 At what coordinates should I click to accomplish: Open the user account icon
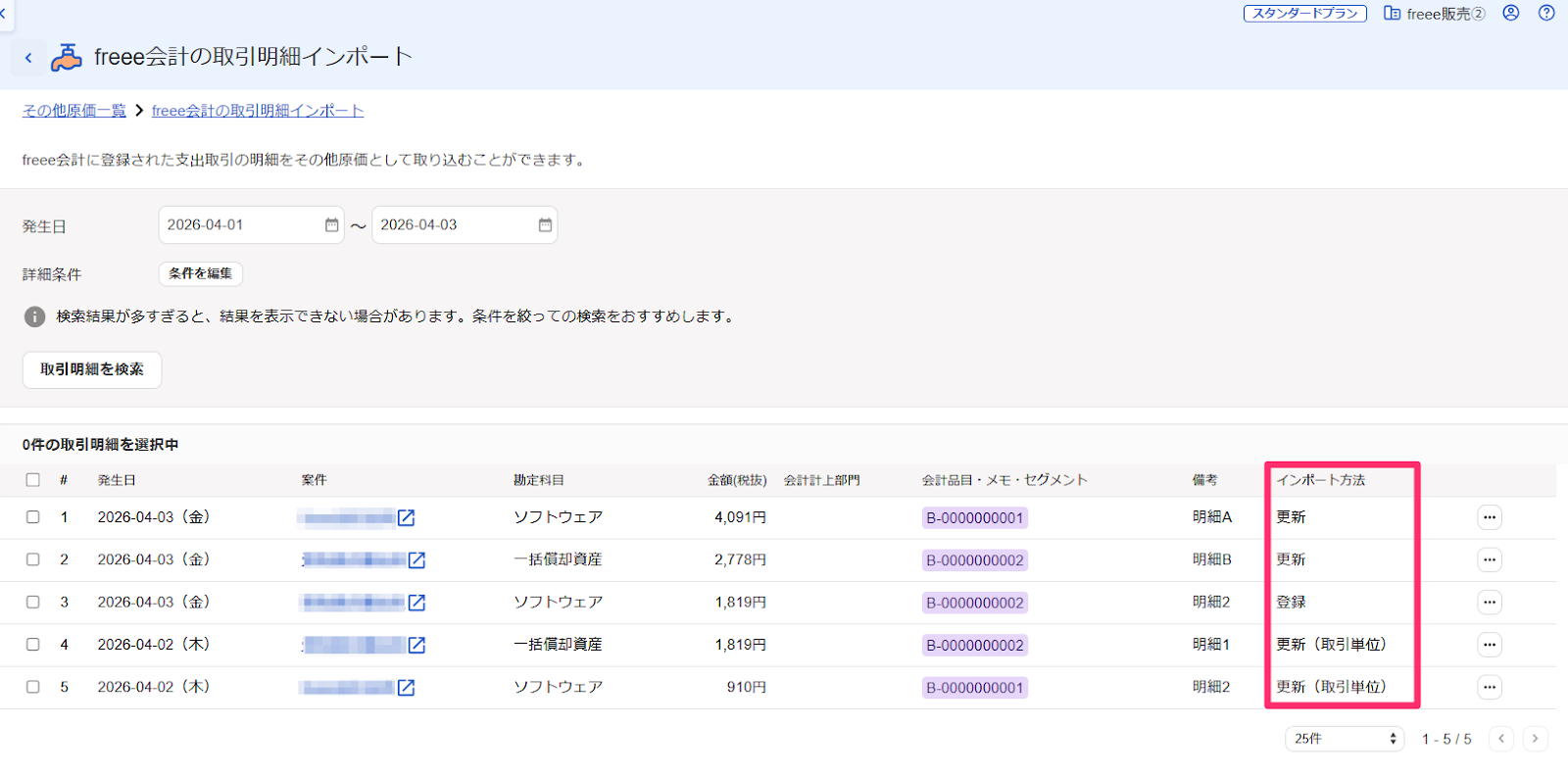(x=1511, y=13)
